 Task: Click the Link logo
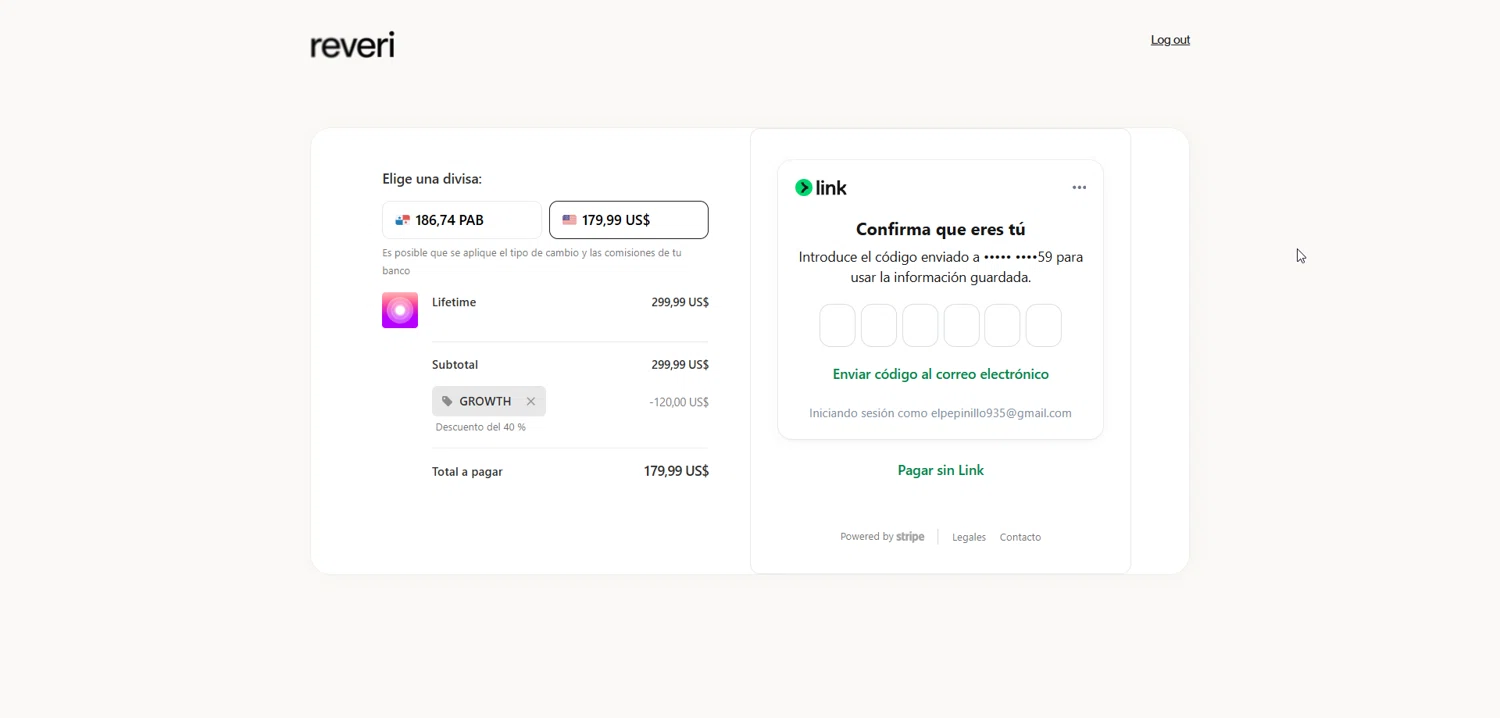(x=821, y=188)
